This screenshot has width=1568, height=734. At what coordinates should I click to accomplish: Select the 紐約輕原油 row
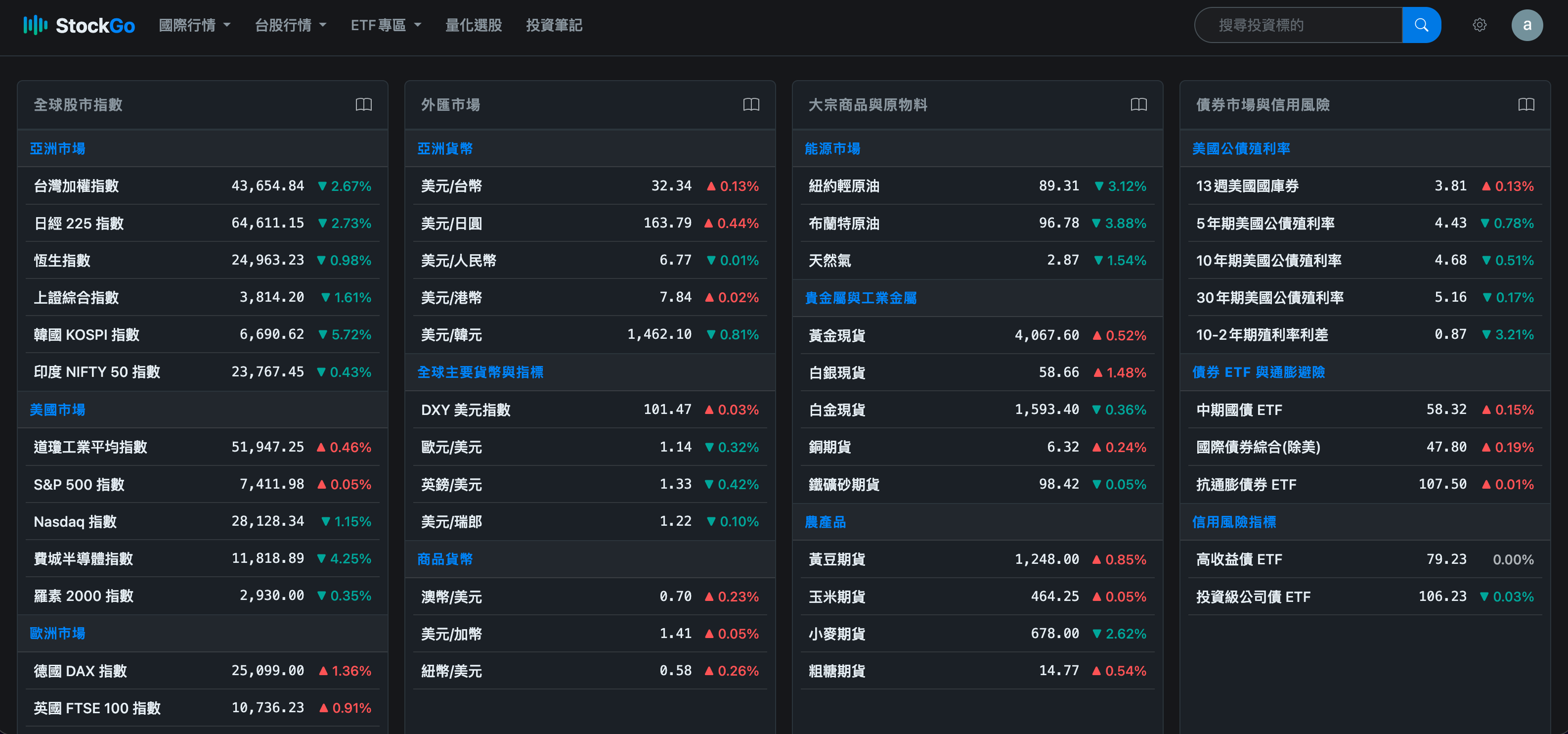point(978,186)
